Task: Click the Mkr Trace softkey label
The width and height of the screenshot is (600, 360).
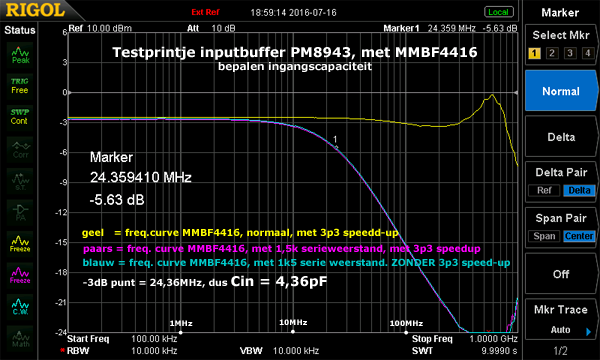Action: 561,310
